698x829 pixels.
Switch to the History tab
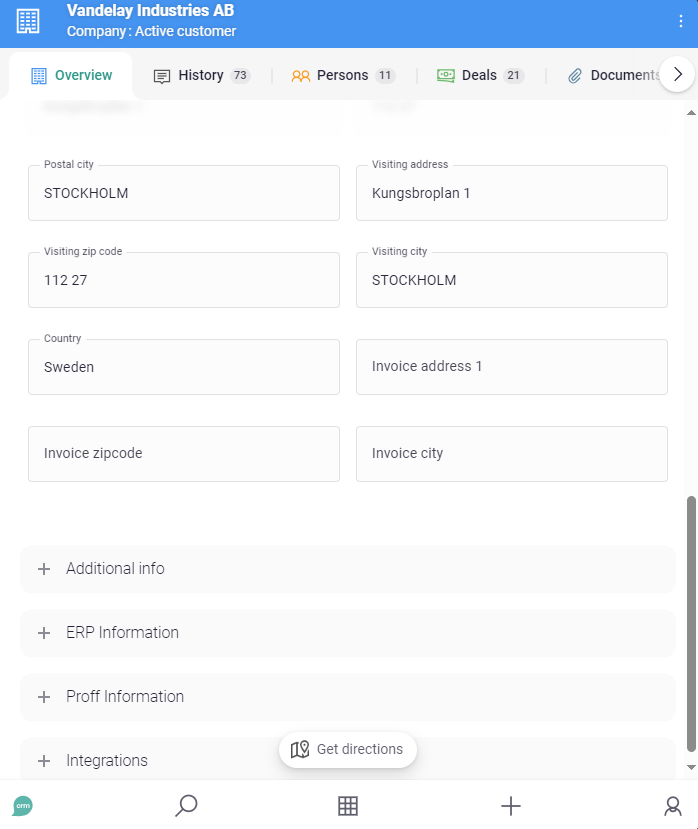coord(200,75)
